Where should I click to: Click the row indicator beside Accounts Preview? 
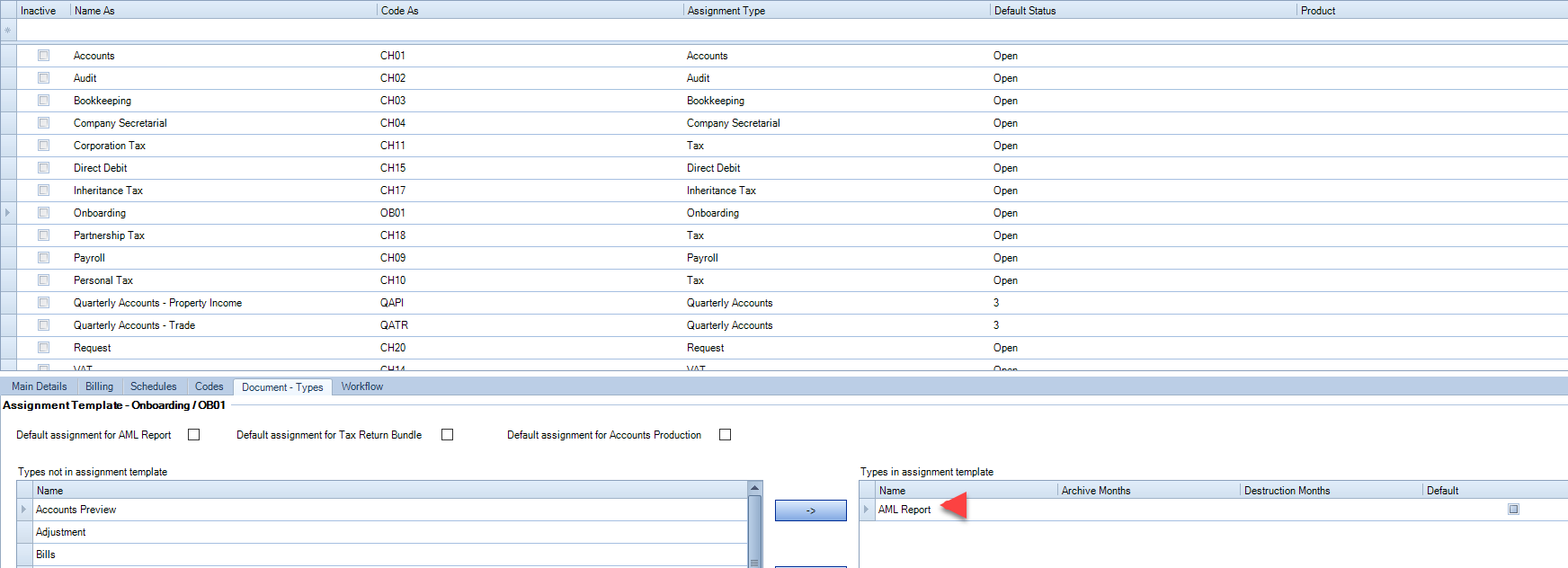coord(24,510)
